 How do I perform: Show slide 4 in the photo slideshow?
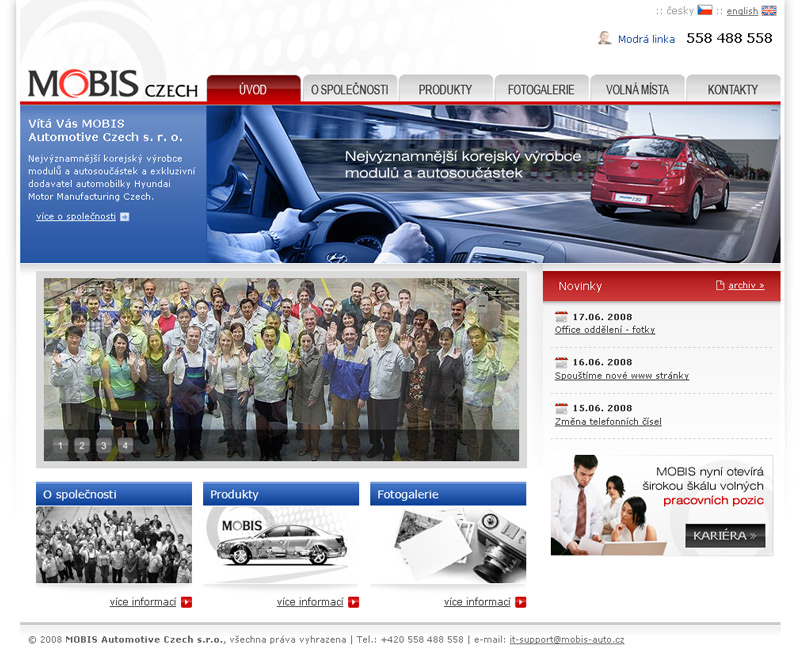click(125, 445)
